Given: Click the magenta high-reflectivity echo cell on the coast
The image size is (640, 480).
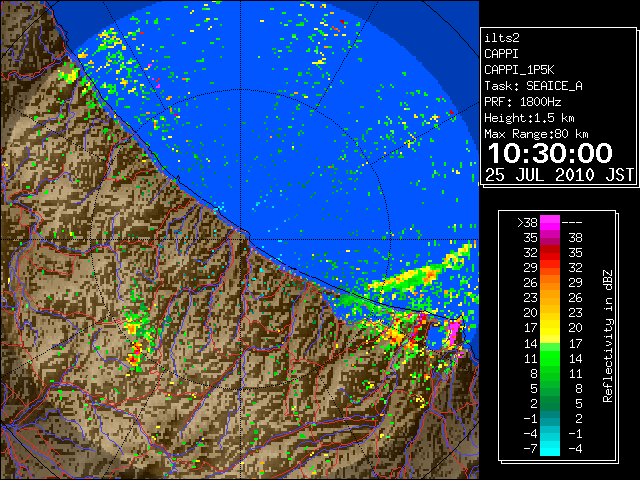Looking at the screenshot, I should tap(454, 332).
